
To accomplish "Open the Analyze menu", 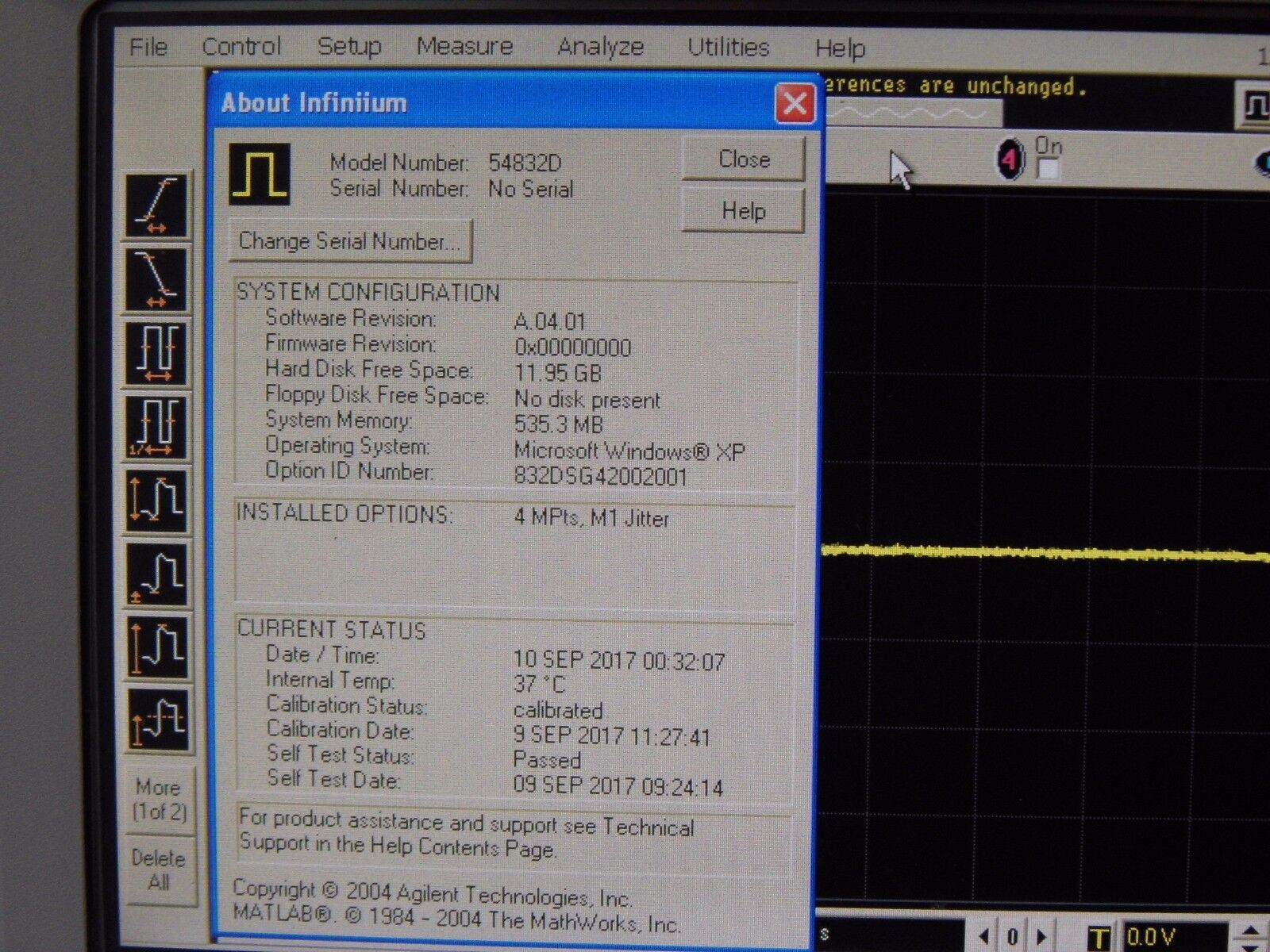I will pyautogui.click(x=601, y=46).
